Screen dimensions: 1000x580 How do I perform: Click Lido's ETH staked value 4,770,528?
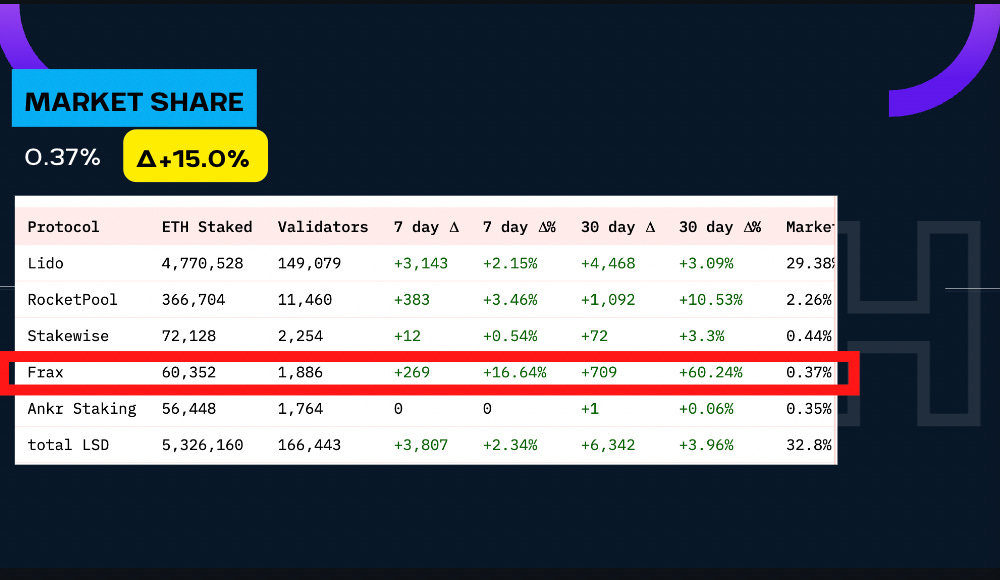(x=202, y=264)
